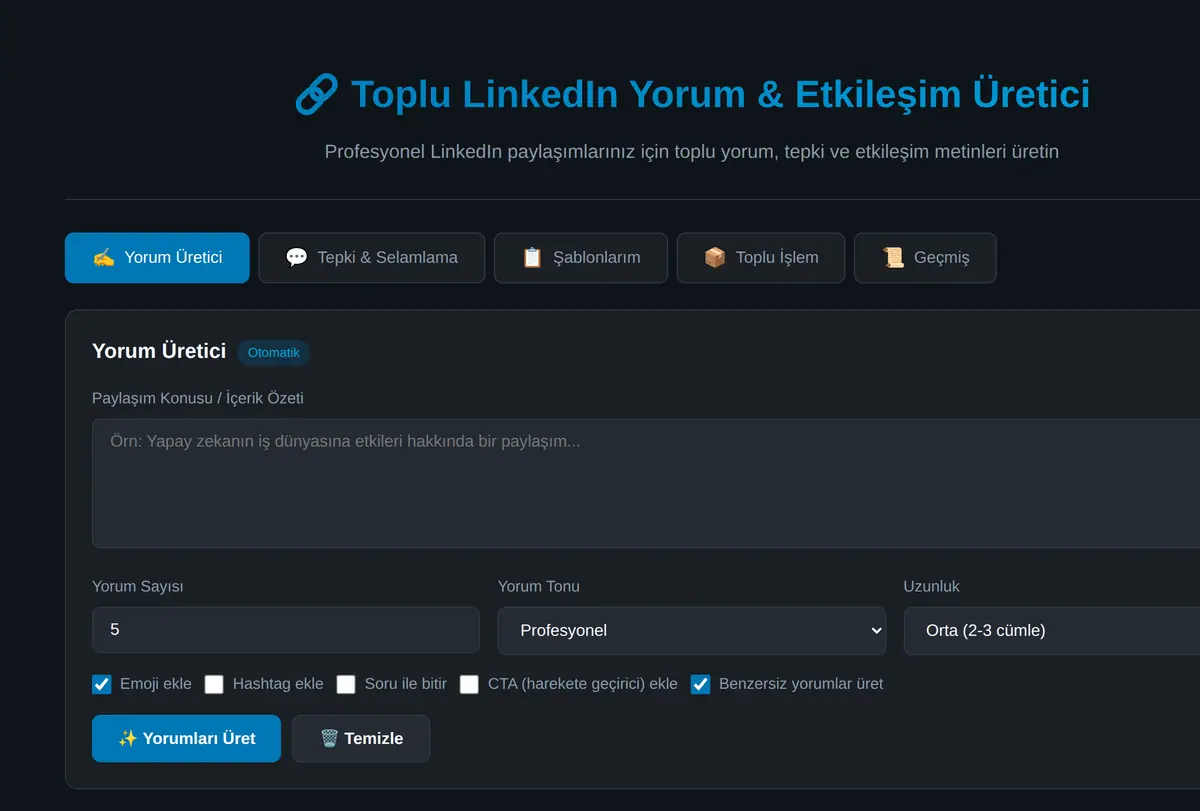Check the CTA (harekete geçirici) ekle option
The image size is (1200, 811).
click(x=470, y=685)
